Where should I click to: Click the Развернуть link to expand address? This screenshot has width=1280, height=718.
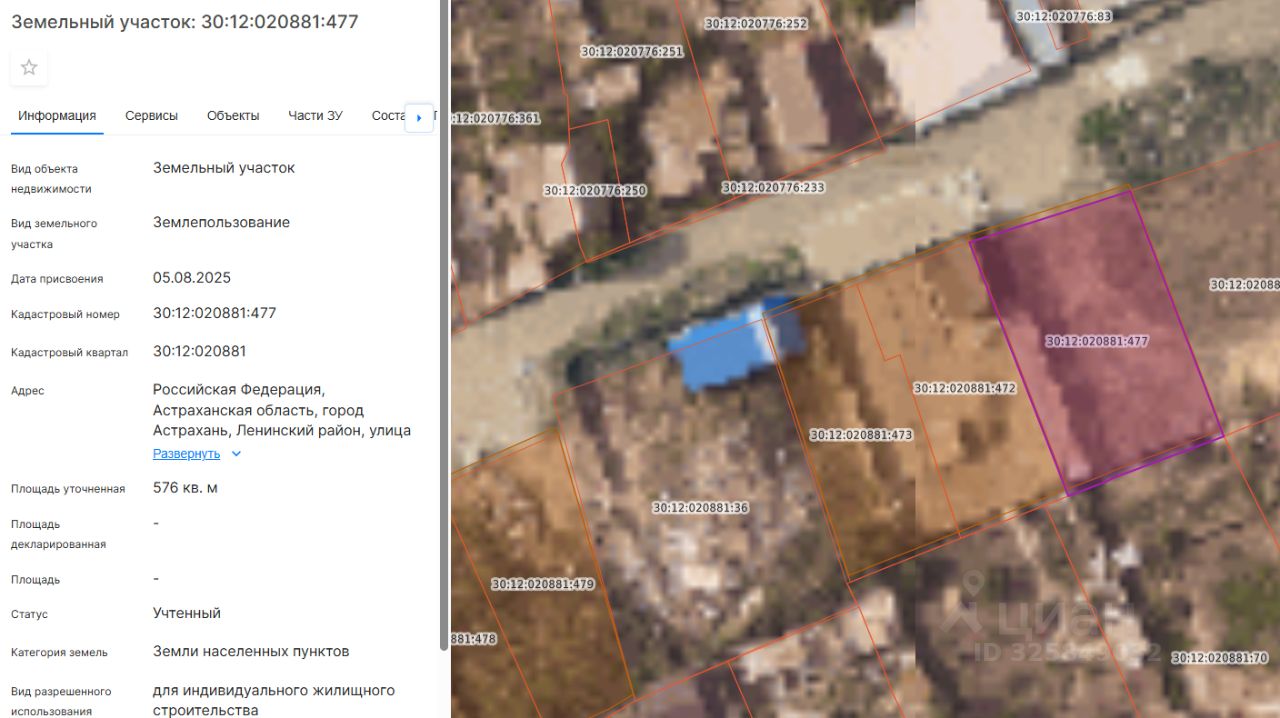pos(186,454)
